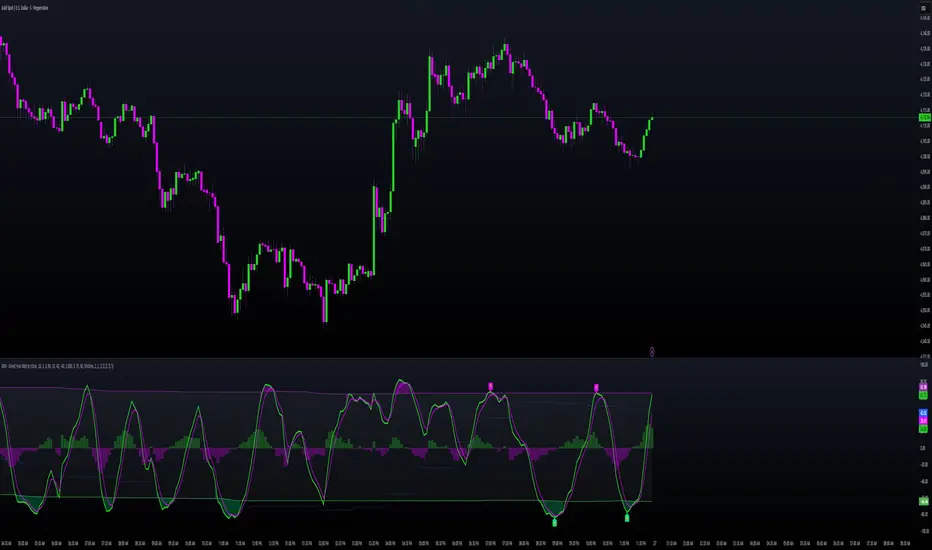Click the chart symbol title at top left

click(x=24, y=8)
